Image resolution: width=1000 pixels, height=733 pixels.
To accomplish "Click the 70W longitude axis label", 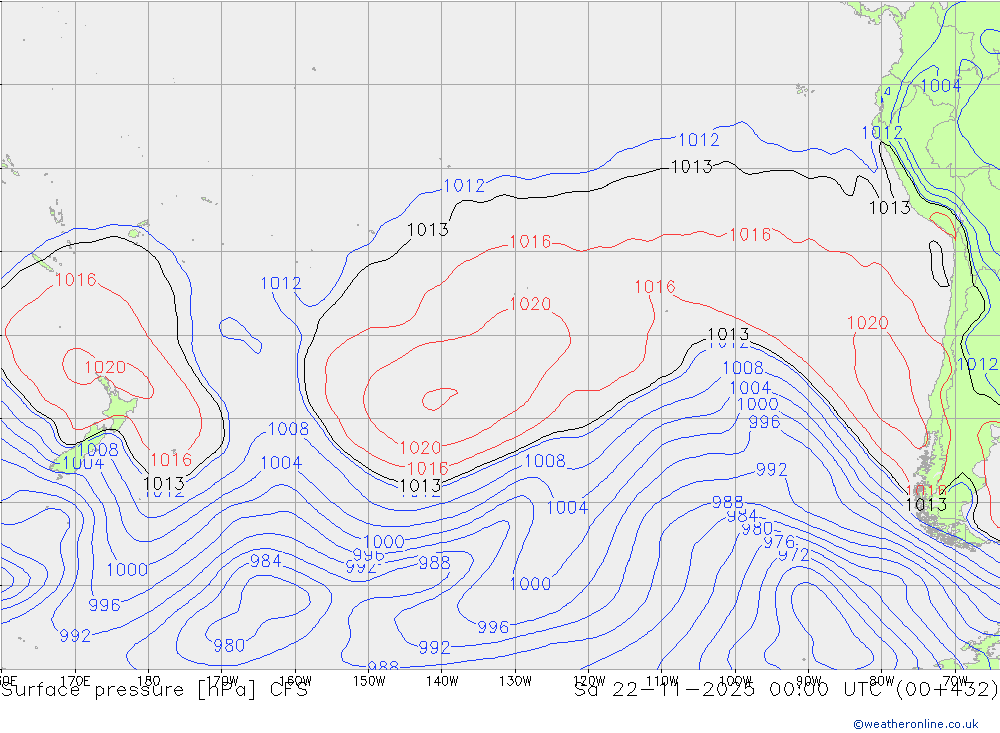I will point(955,680).
